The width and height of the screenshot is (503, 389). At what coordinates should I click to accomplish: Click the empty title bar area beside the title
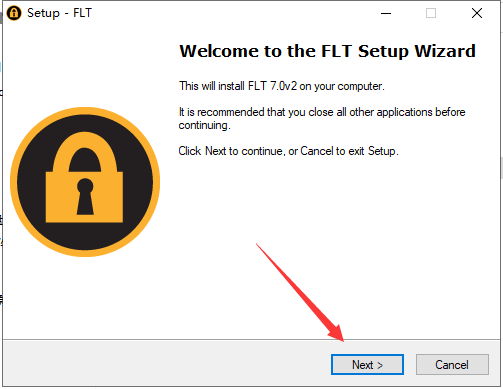point(233,13)
